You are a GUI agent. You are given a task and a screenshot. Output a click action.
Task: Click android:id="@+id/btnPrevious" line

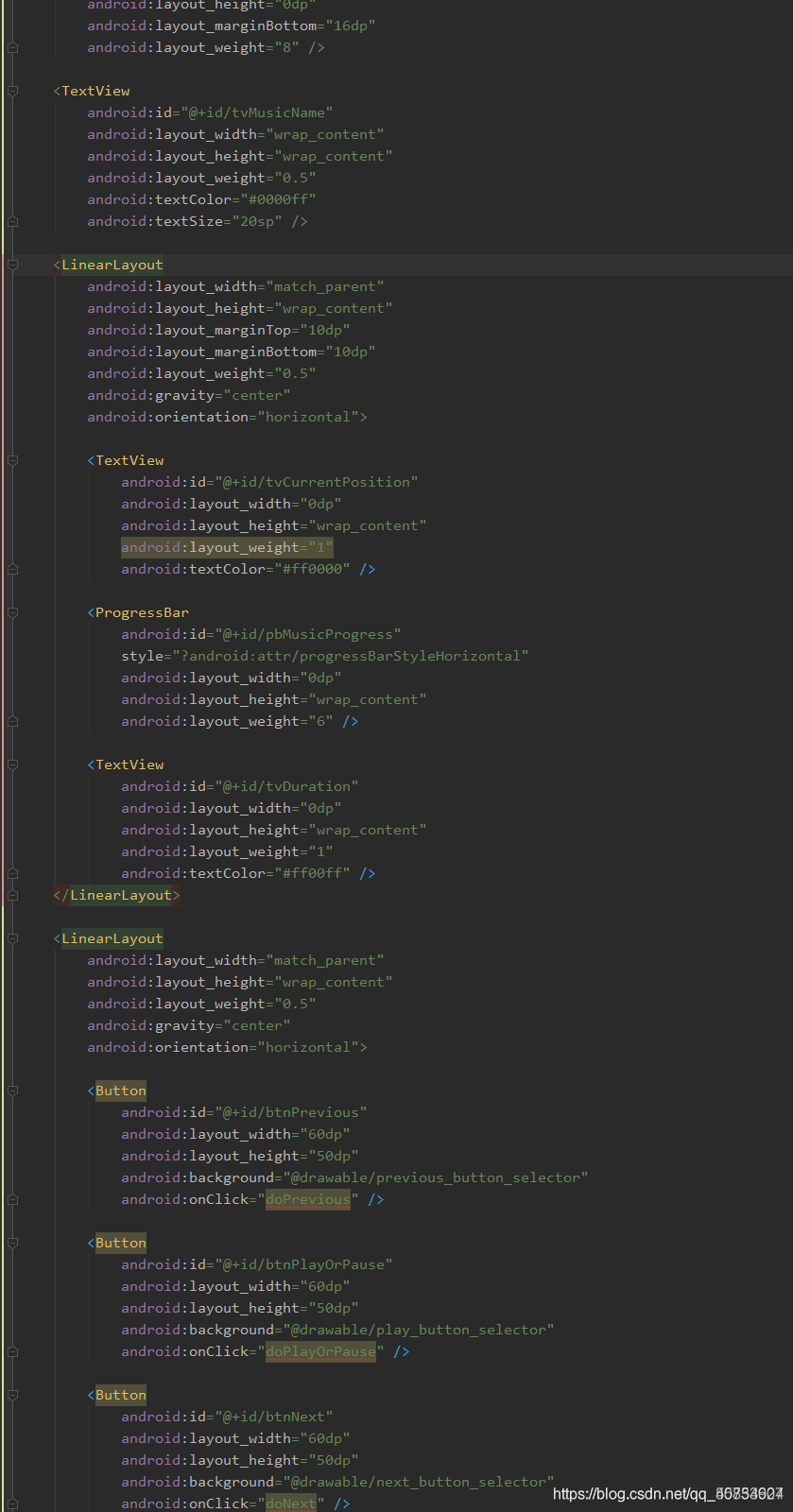click(x=244, y=1112)
